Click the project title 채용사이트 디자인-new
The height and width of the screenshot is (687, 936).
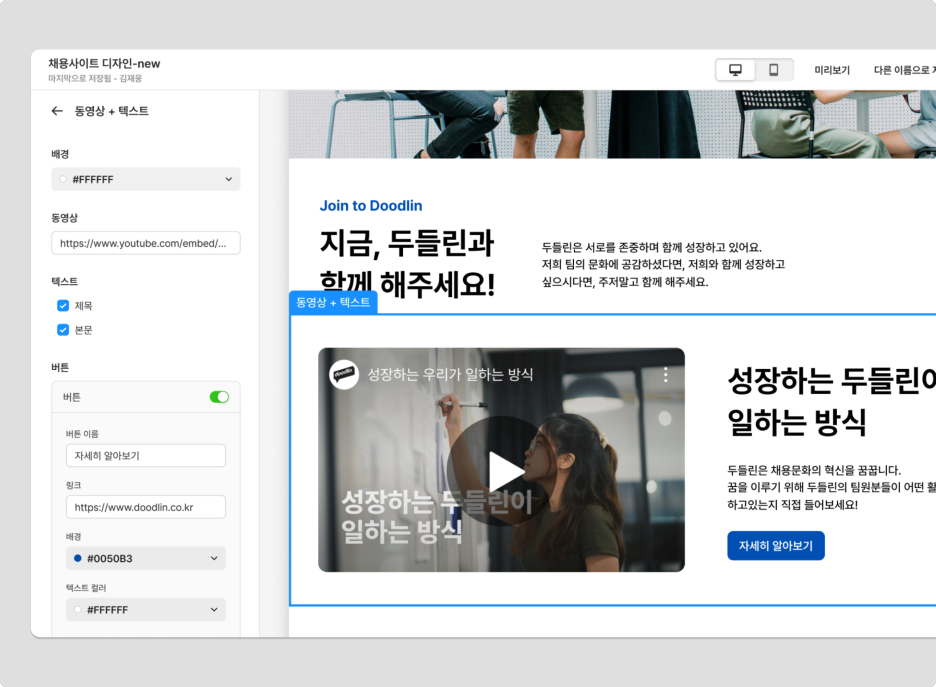pyautogui.click(x=104, y=63)
